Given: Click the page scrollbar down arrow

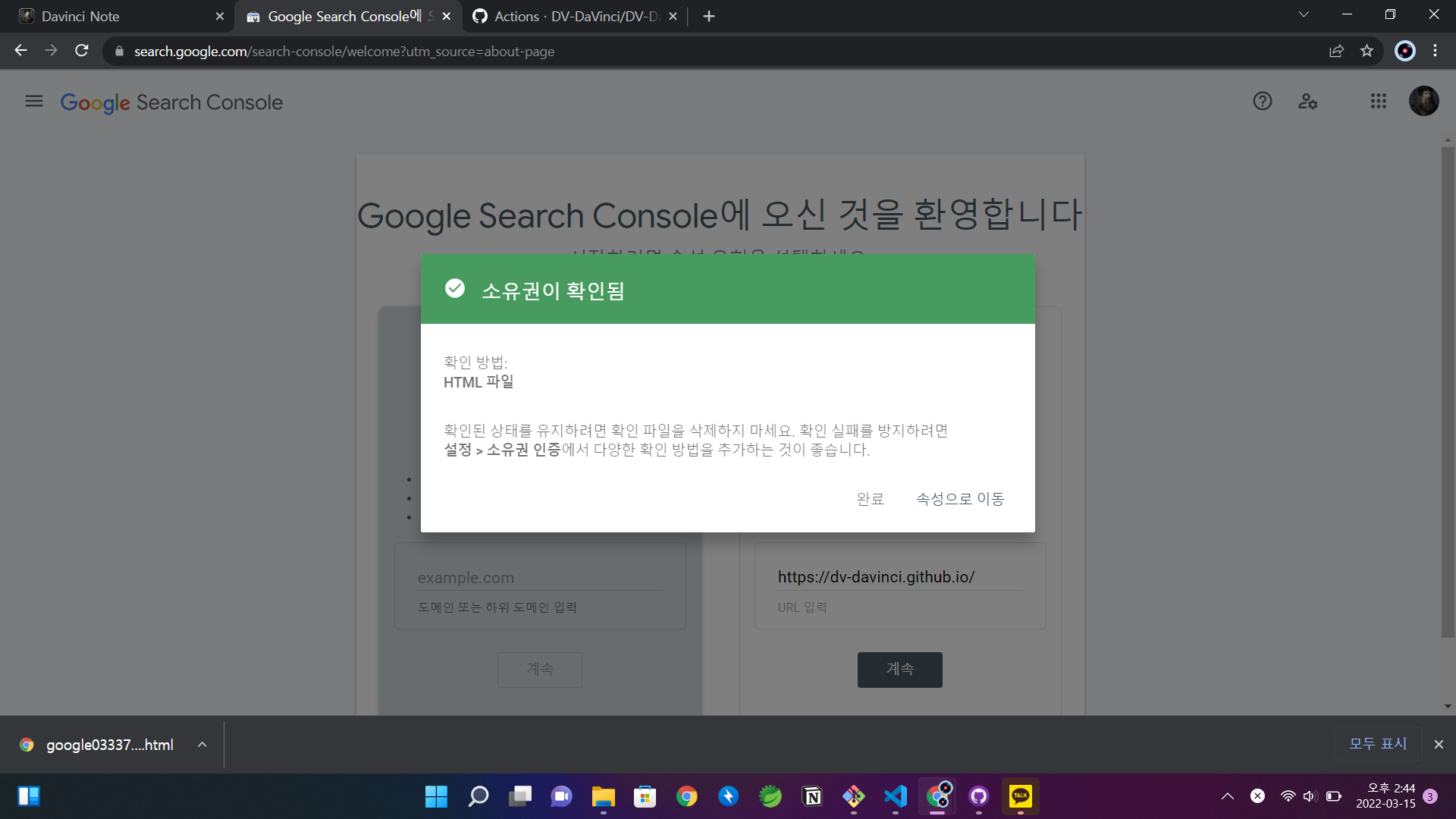Looking at the screenshot, I should [1448, 705].
